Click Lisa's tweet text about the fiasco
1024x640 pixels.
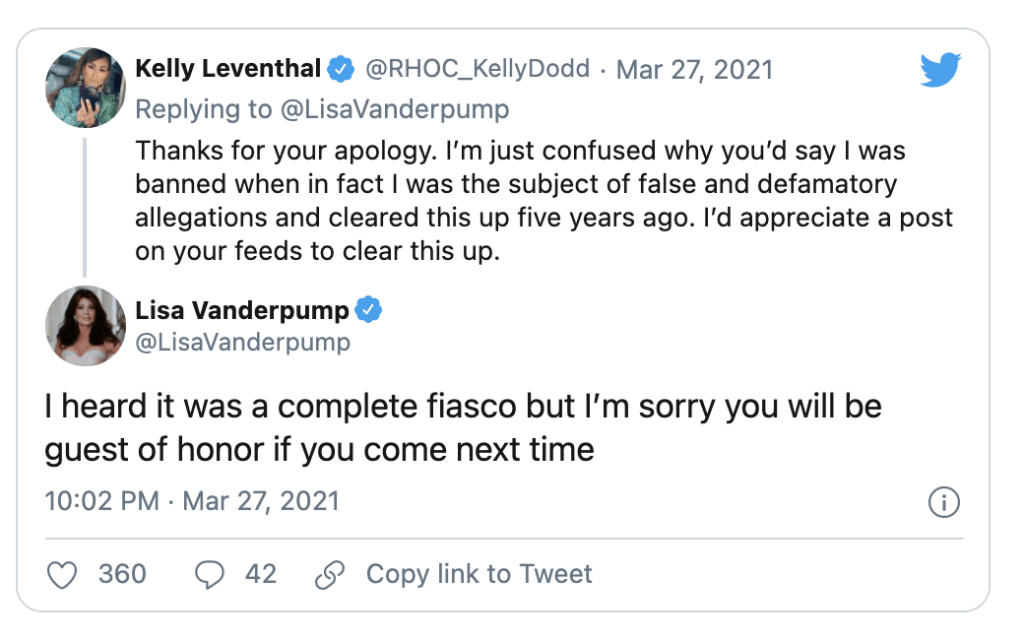point(463,428)
